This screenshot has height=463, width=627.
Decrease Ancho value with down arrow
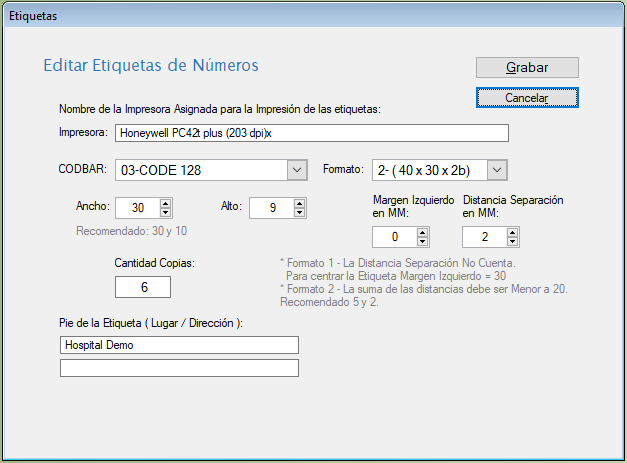point(166,213)
